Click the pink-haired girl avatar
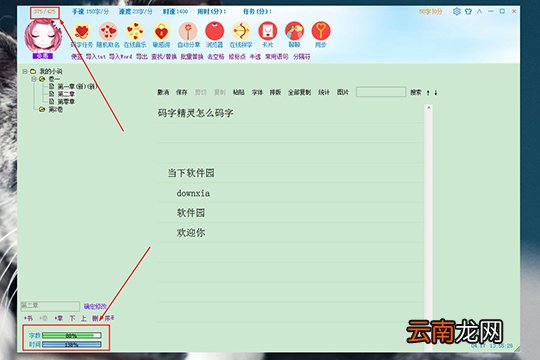540x360 pixels. pos(43,36)
